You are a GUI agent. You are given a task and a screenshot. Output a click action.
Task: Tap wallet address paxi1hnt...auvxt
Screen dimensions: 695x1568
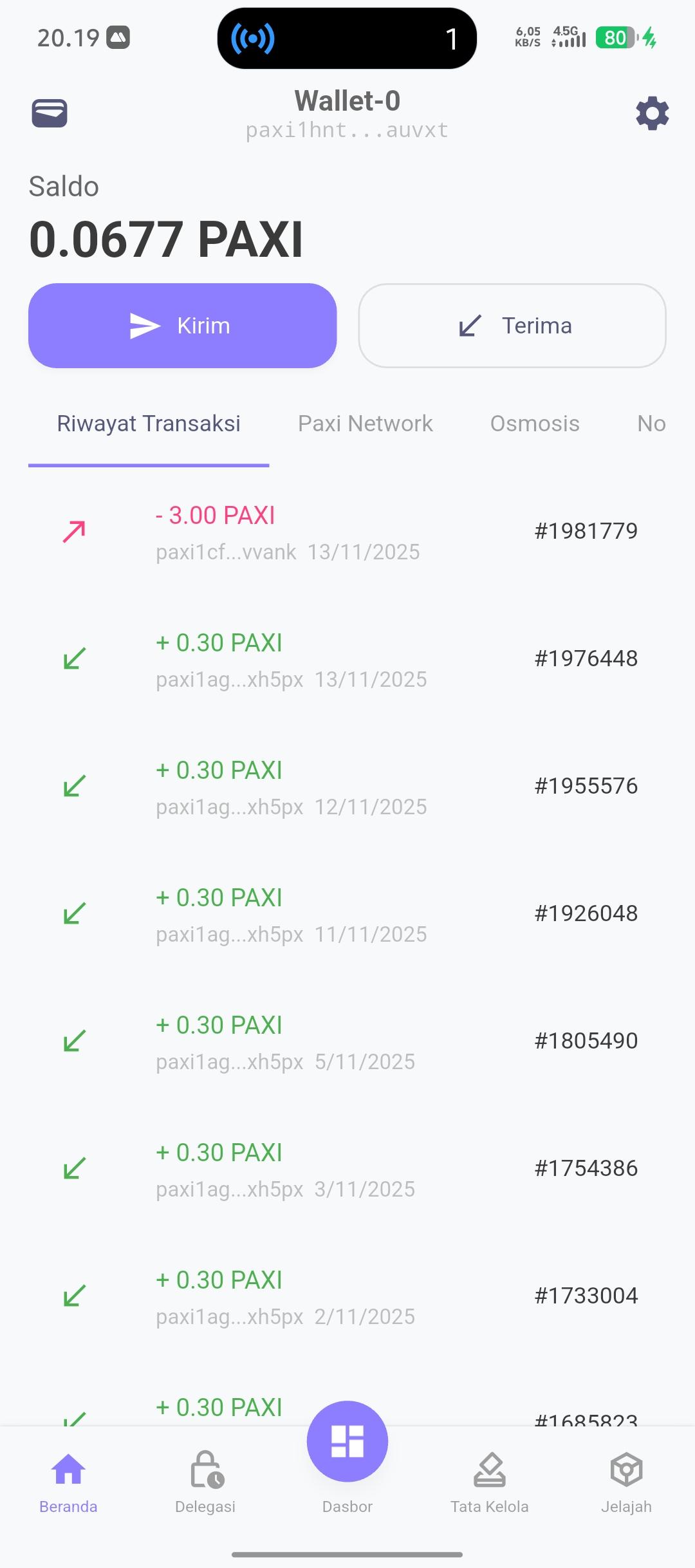pyautogui.click(x=347, y=131)
